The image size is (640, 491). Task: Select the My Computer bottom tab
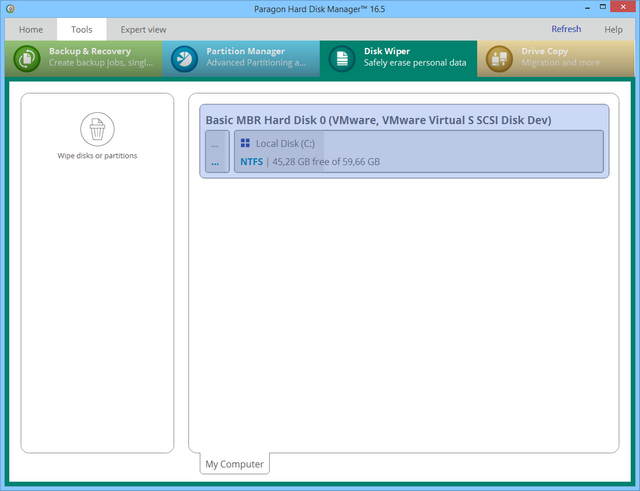pyautogui.click(x=234, y=464)
